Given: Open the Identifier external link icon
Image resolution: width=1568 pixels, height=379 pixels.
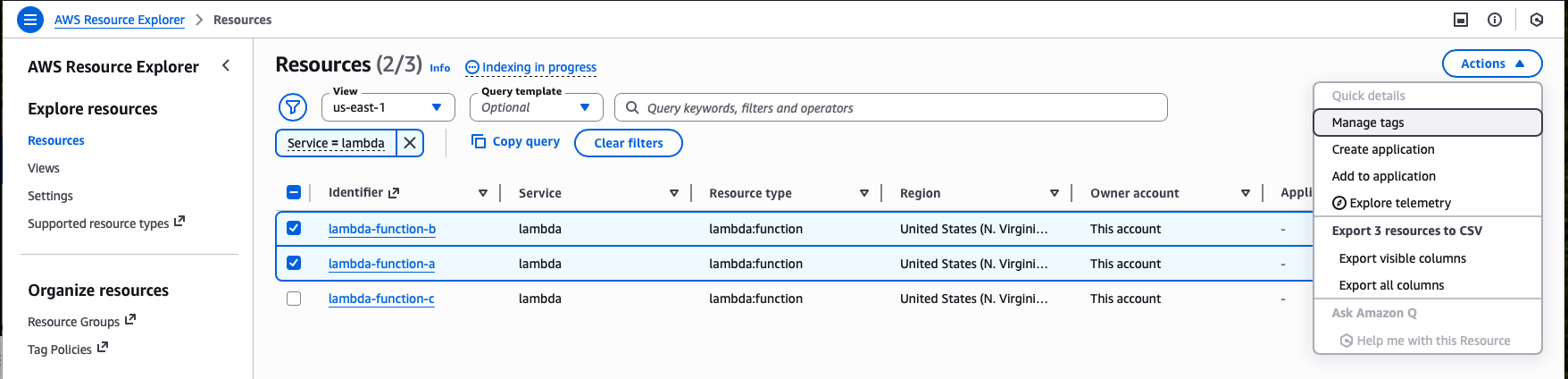Looking at the screenshot, I should point(394,192).
